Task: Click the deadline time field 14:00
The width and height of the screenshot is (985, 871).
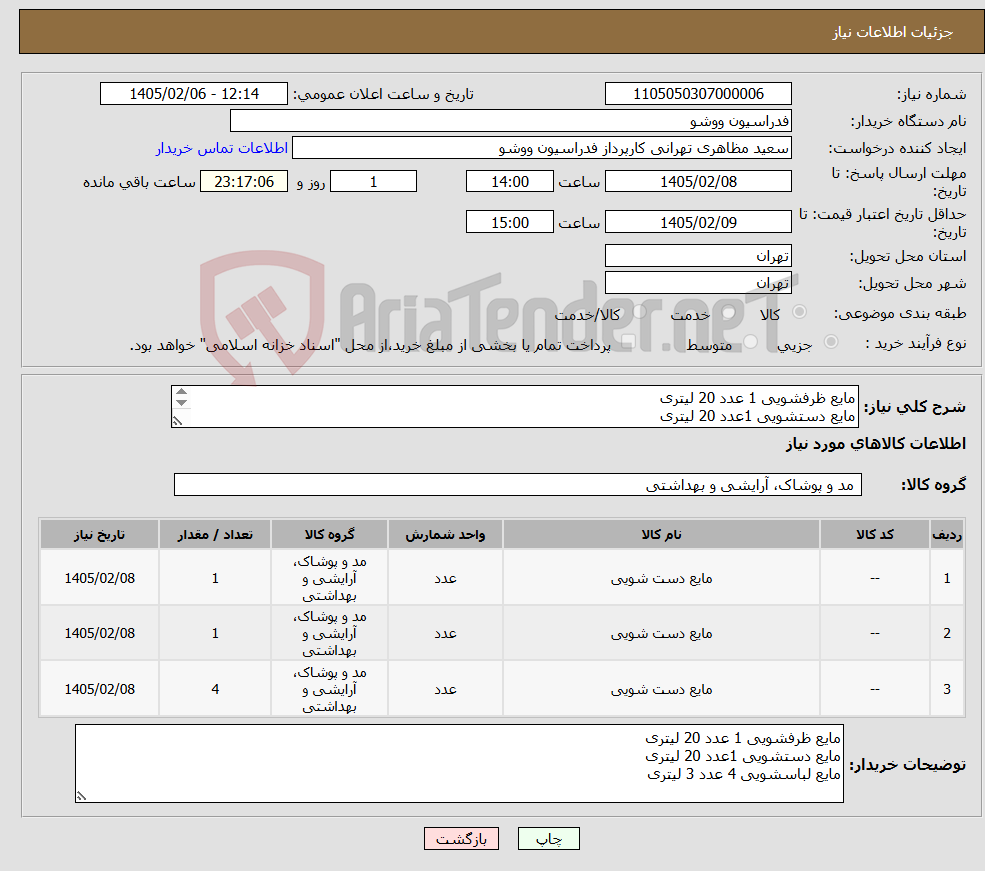Action: pyautogui.click(x=509, y=181)
